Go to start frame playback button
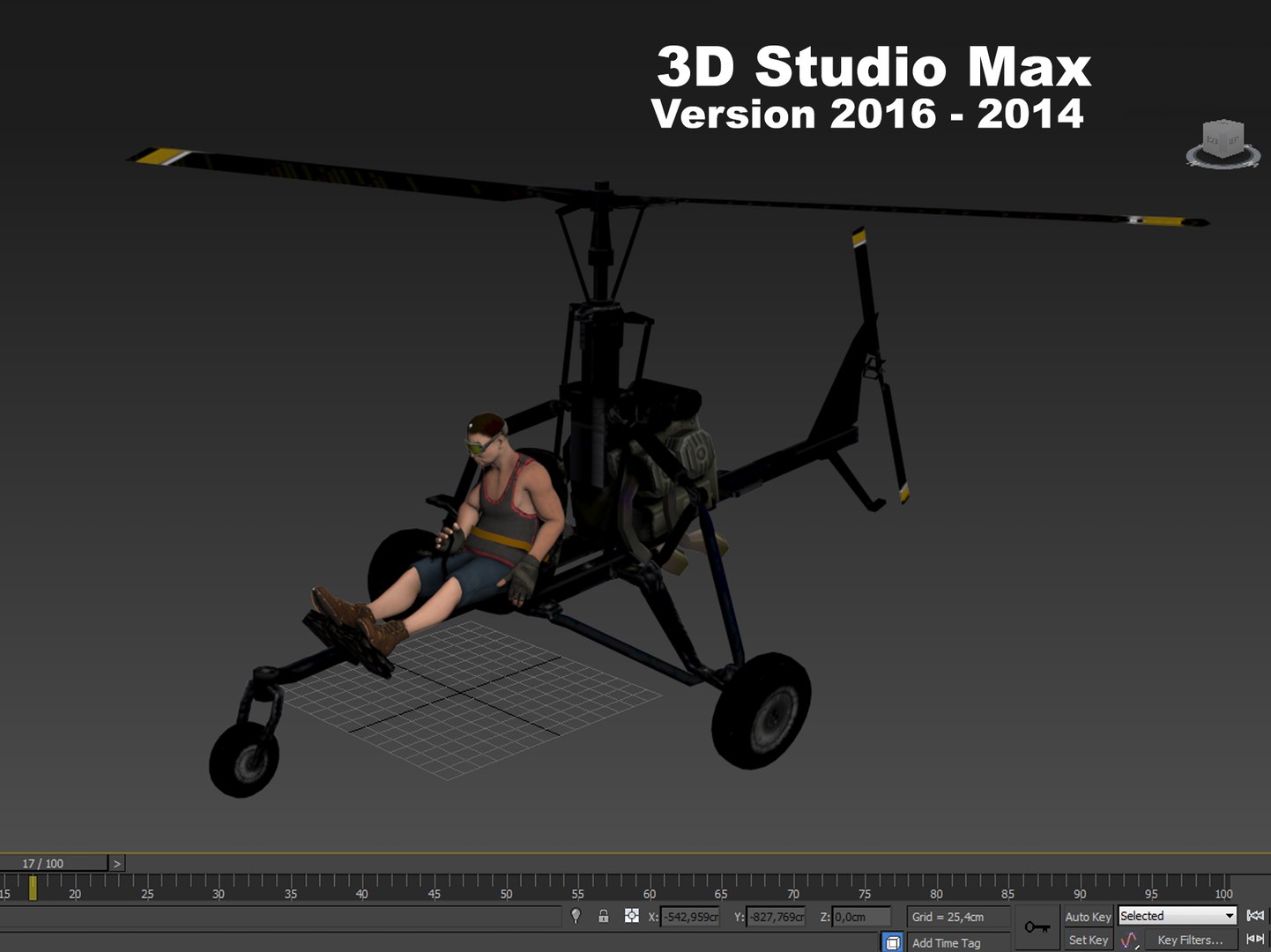This screenshot has width=1271, height=952. tap(1255, 916)
